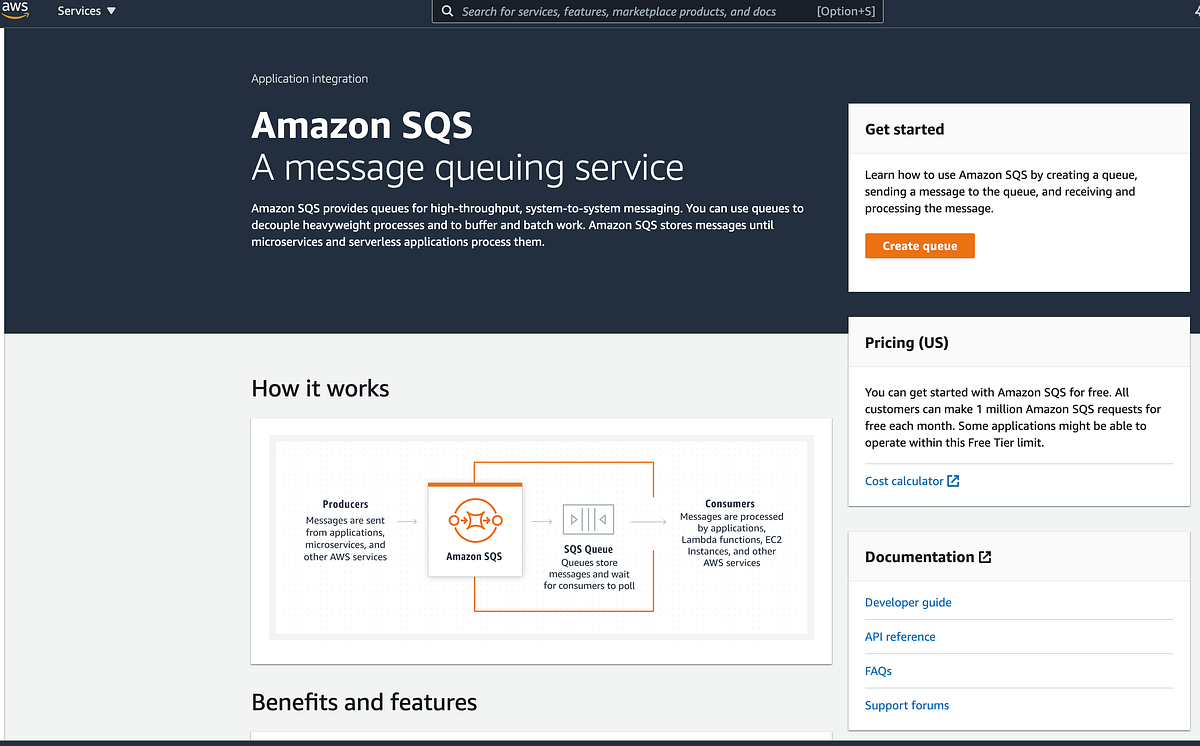
Task: Click the AWS logo in the navigation bar
Action: (15, 11)
